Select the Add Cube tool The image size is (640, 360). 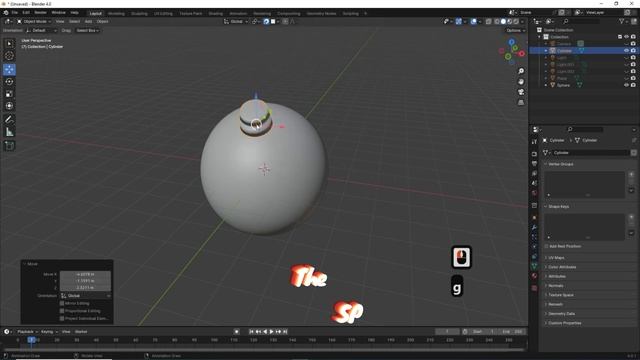click(9, 146)
